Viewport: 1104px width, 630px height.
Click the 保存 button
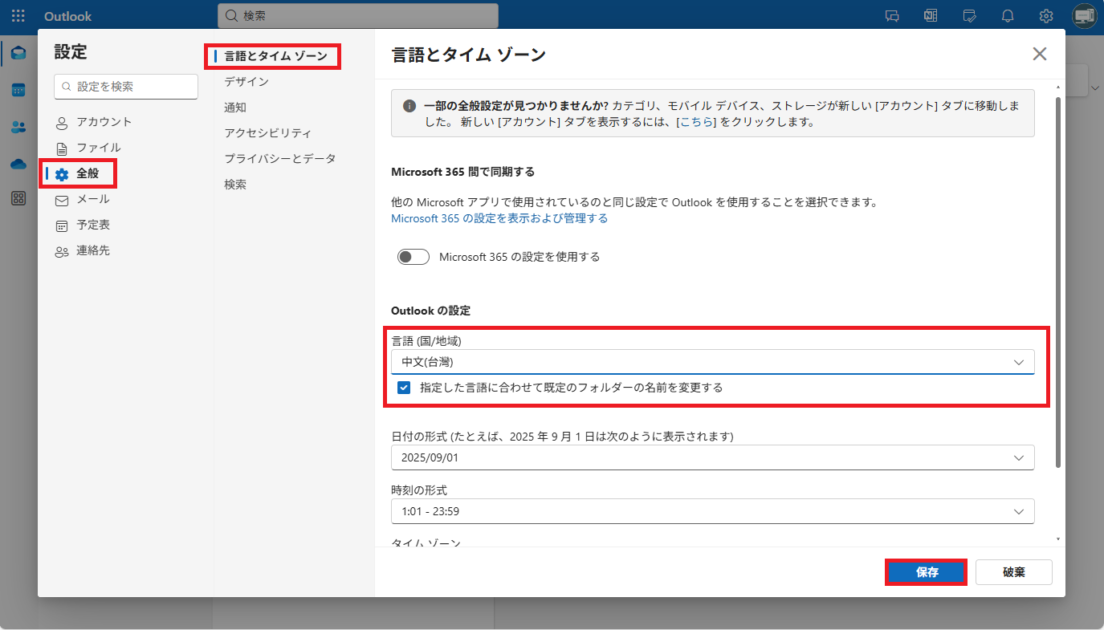pyautogui.click(x=926, y=572)
